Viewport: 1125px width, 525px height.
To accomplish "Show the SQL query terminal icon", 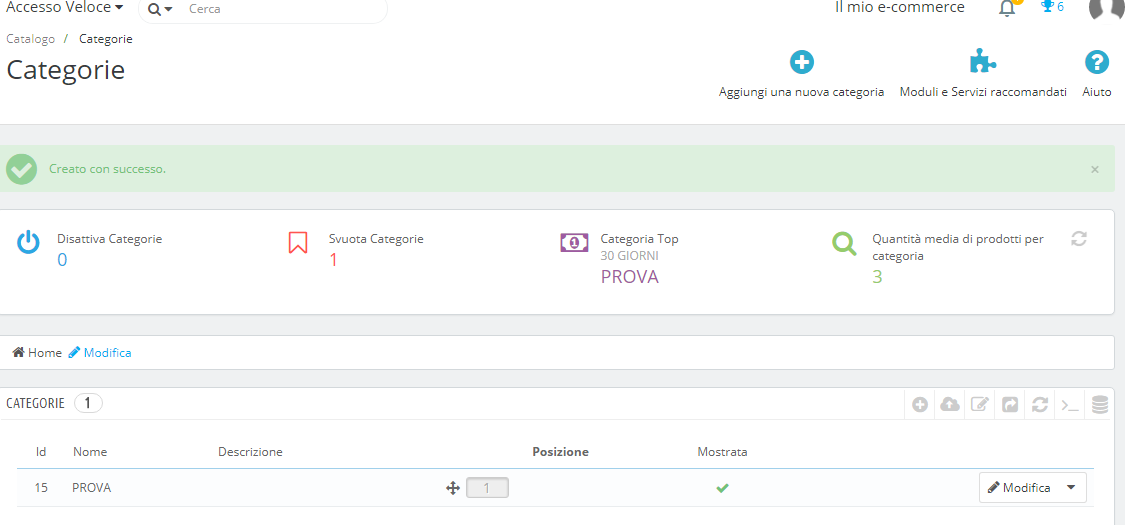I will click(x=1070, y=405).
